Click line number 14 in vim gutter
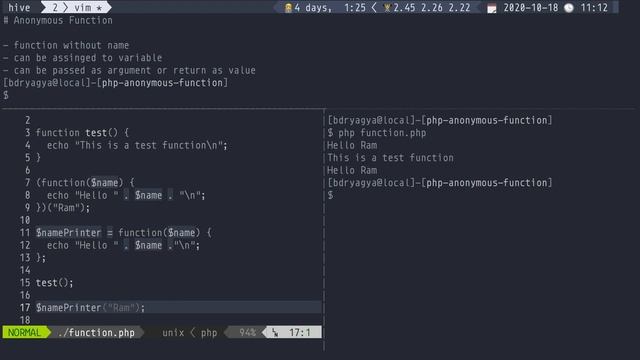640x360 pixels. (x=25, y=270)
